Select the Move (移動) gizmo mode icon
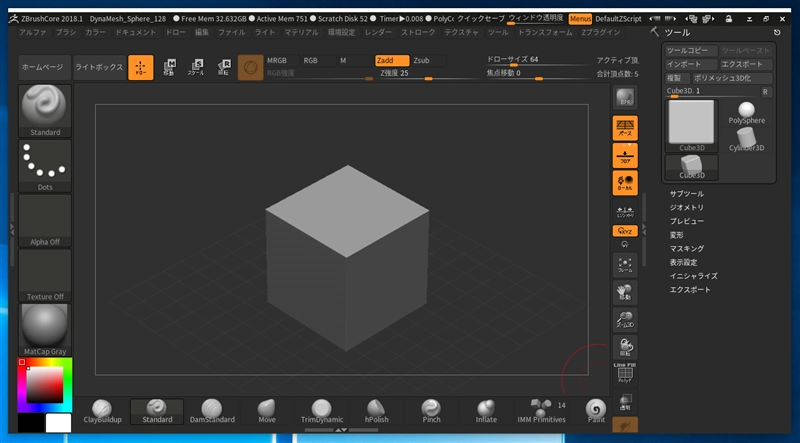800x443 pixels. [x=169, y=67]
